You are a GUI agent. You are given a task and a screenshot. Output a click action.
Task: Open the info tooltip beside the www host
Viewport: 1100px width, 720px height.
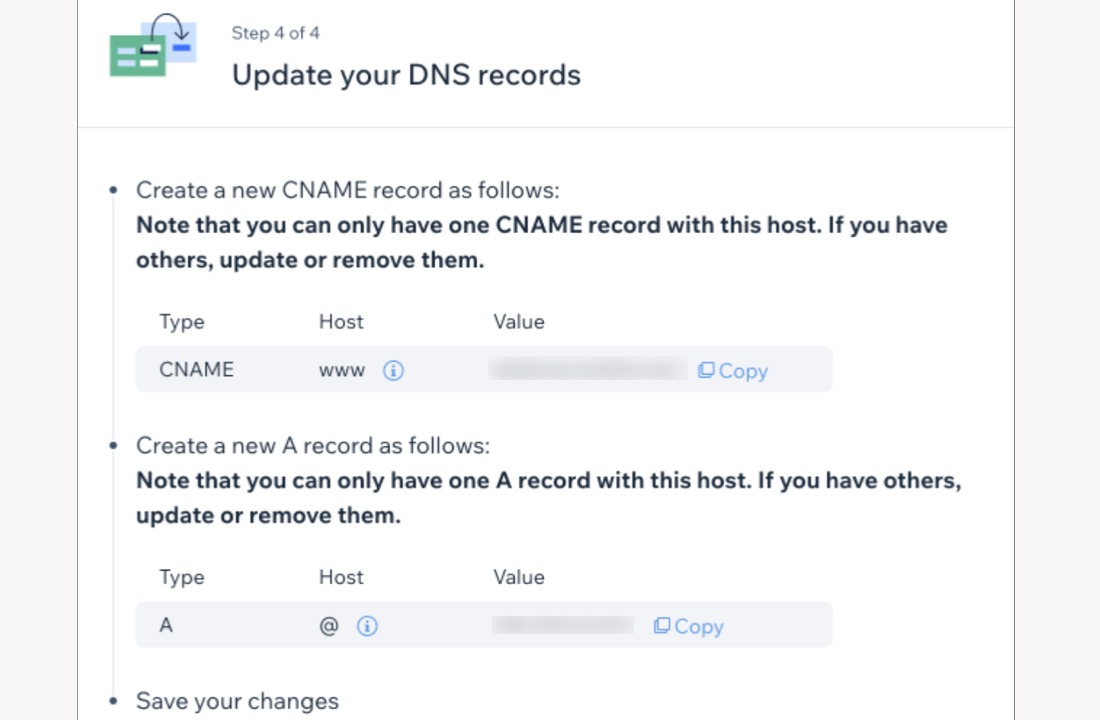click(393, 370)
